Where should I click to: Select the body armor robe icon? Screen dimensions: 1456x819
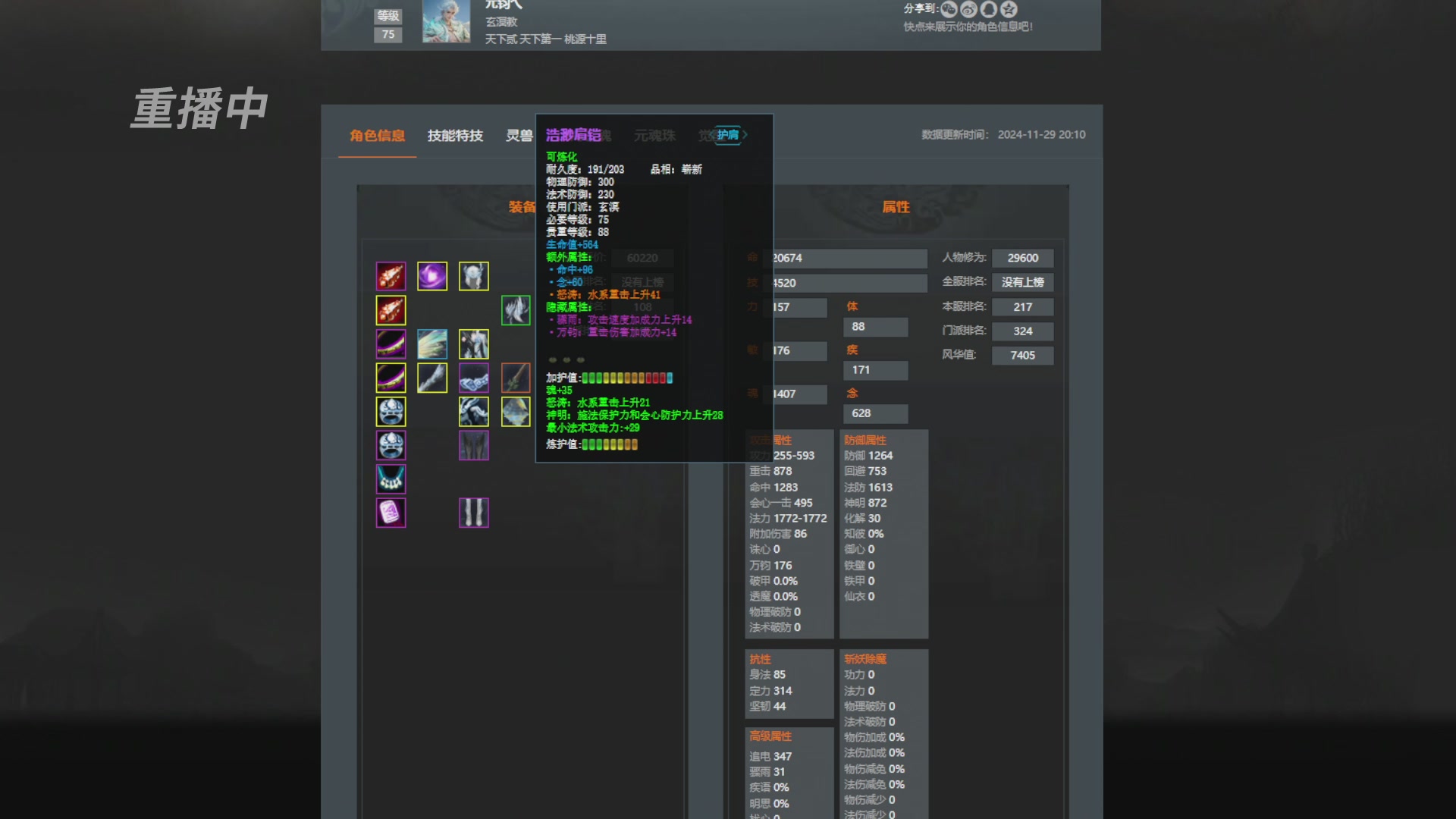coord(474,344)
